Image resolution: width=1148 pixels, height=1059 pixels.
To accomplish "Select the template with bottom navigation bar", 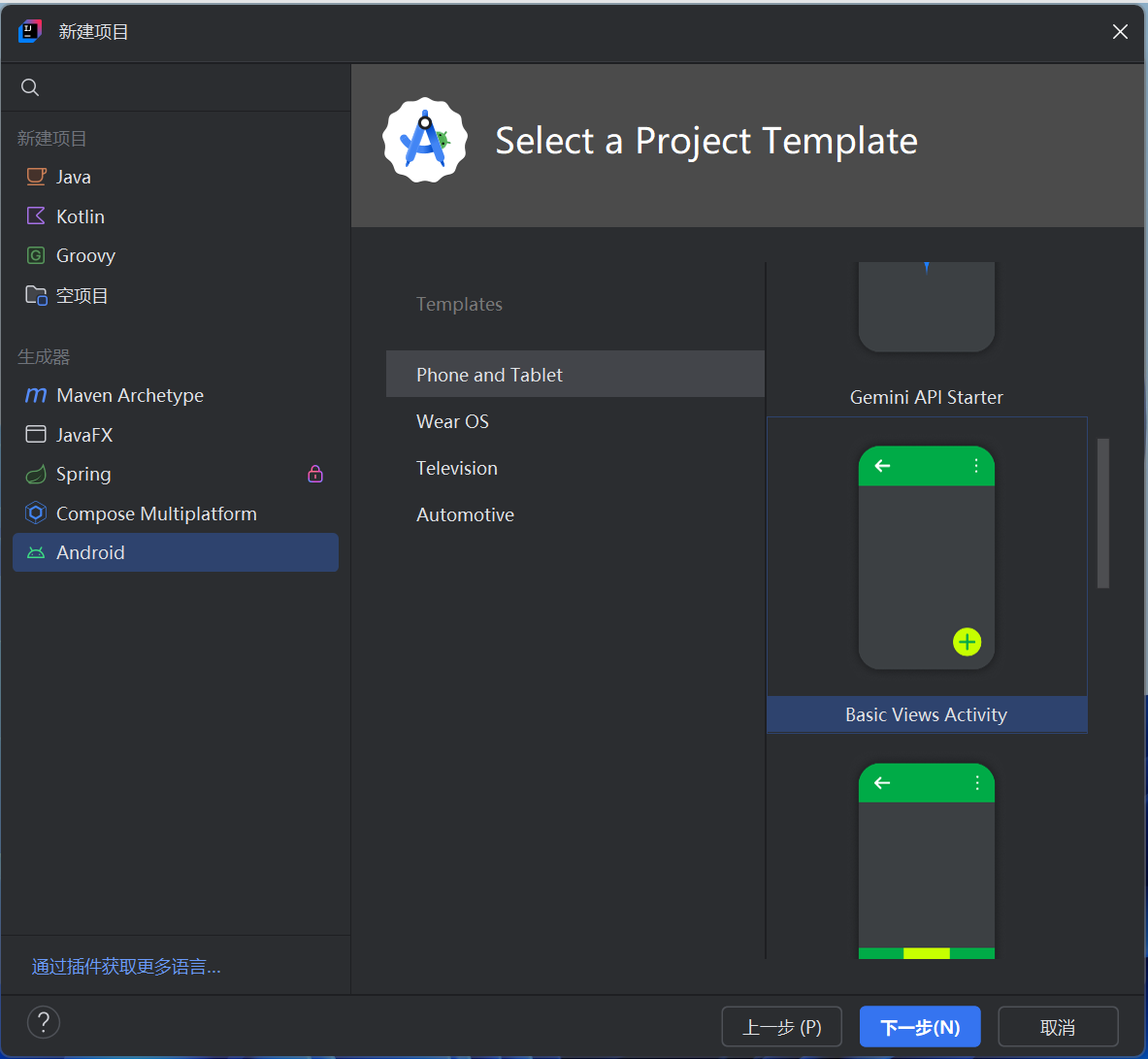I will [x=926, y=861].
